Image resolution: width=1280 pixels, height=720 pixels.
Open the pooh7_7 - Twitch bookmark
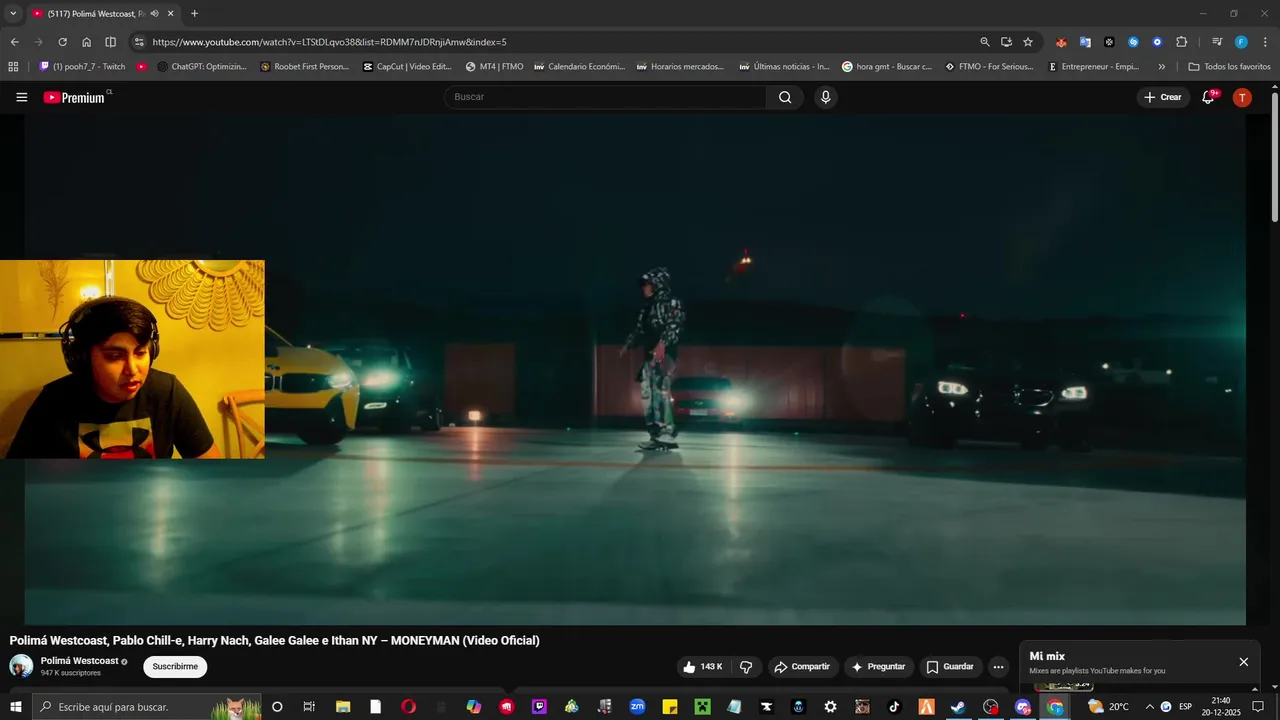coord(82,67)
